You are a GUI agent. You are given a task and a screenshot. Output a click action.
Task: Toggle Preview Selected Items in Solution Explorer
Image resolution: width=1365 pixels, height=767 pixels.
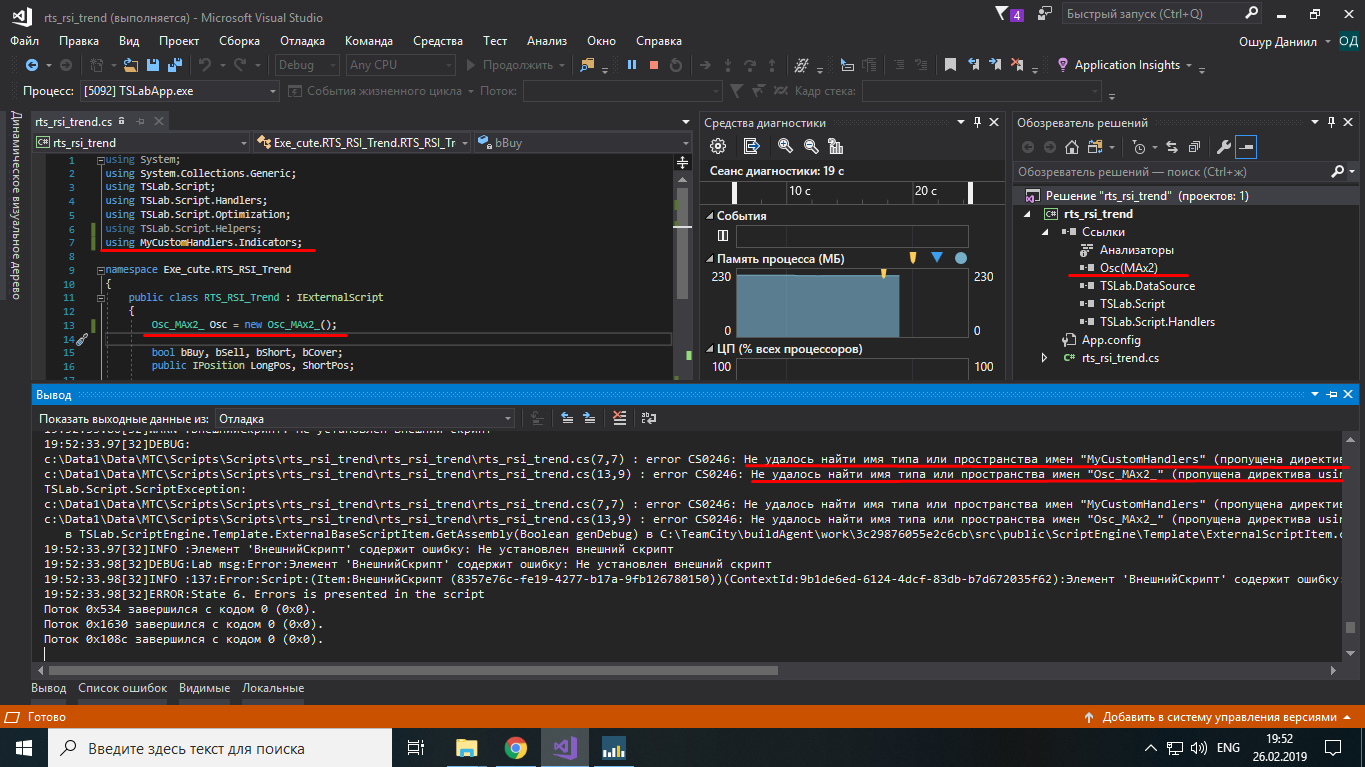click(x=1245, y=147)
